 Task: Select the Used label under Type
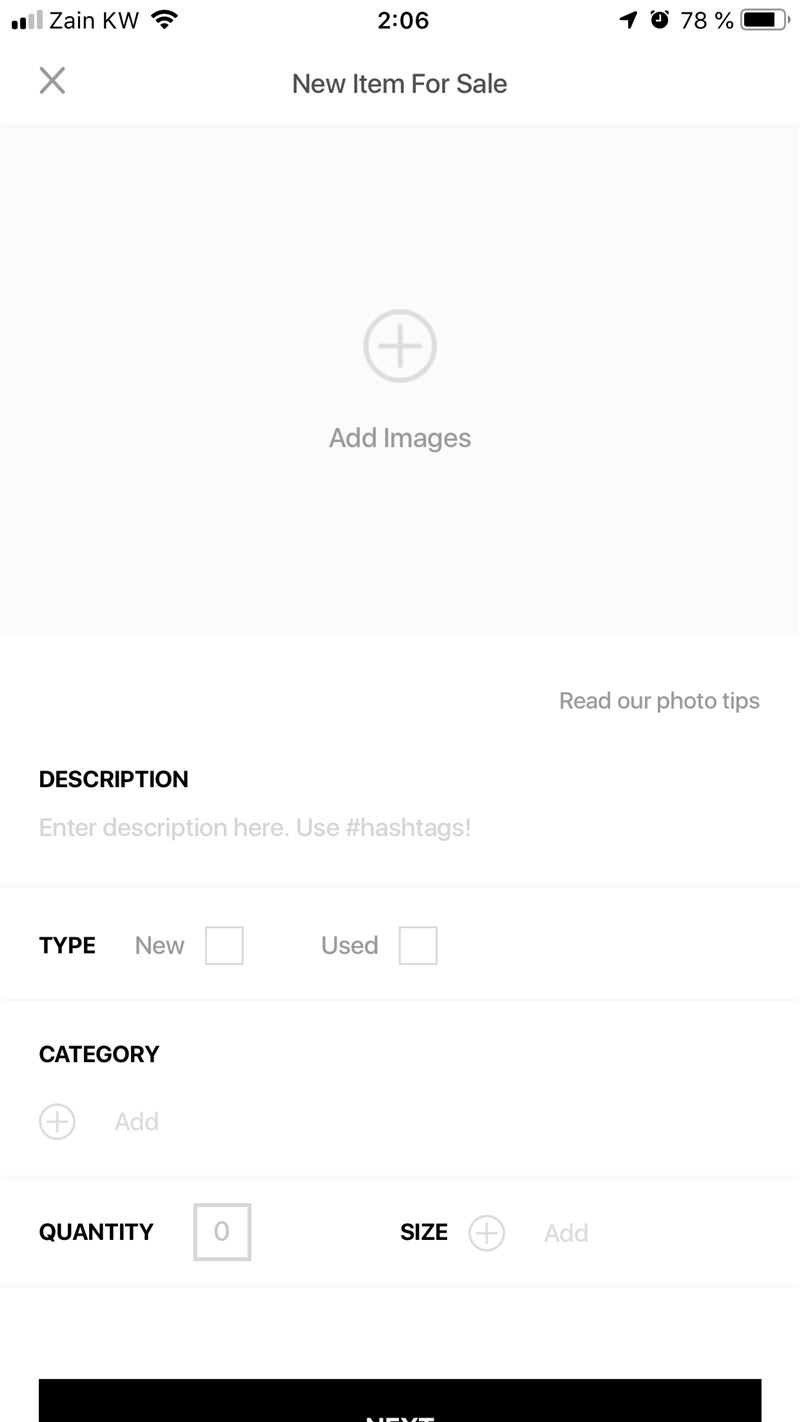[350, 946]
